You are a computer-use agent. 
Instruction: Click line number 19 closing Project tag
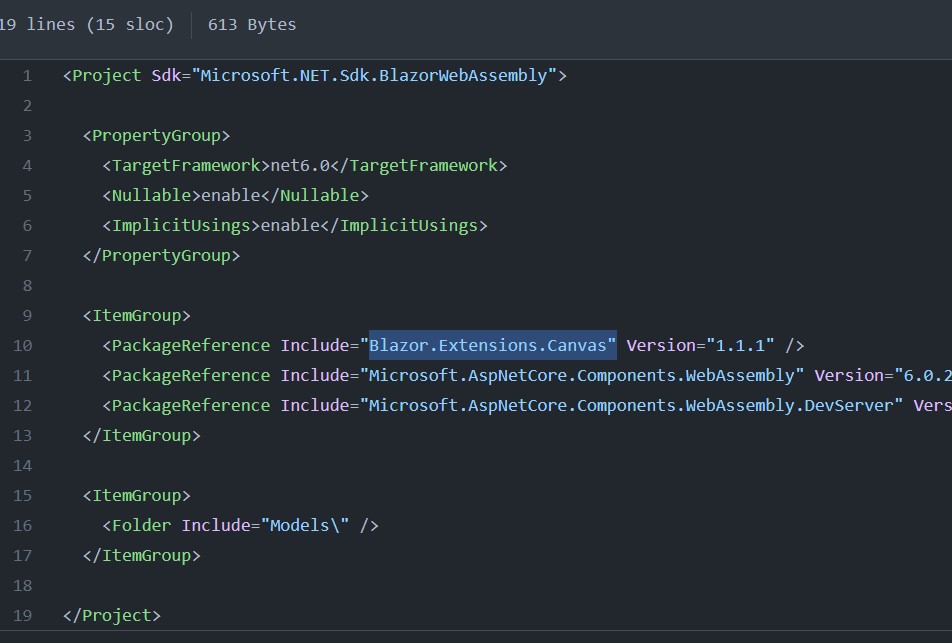pos(22,616)
